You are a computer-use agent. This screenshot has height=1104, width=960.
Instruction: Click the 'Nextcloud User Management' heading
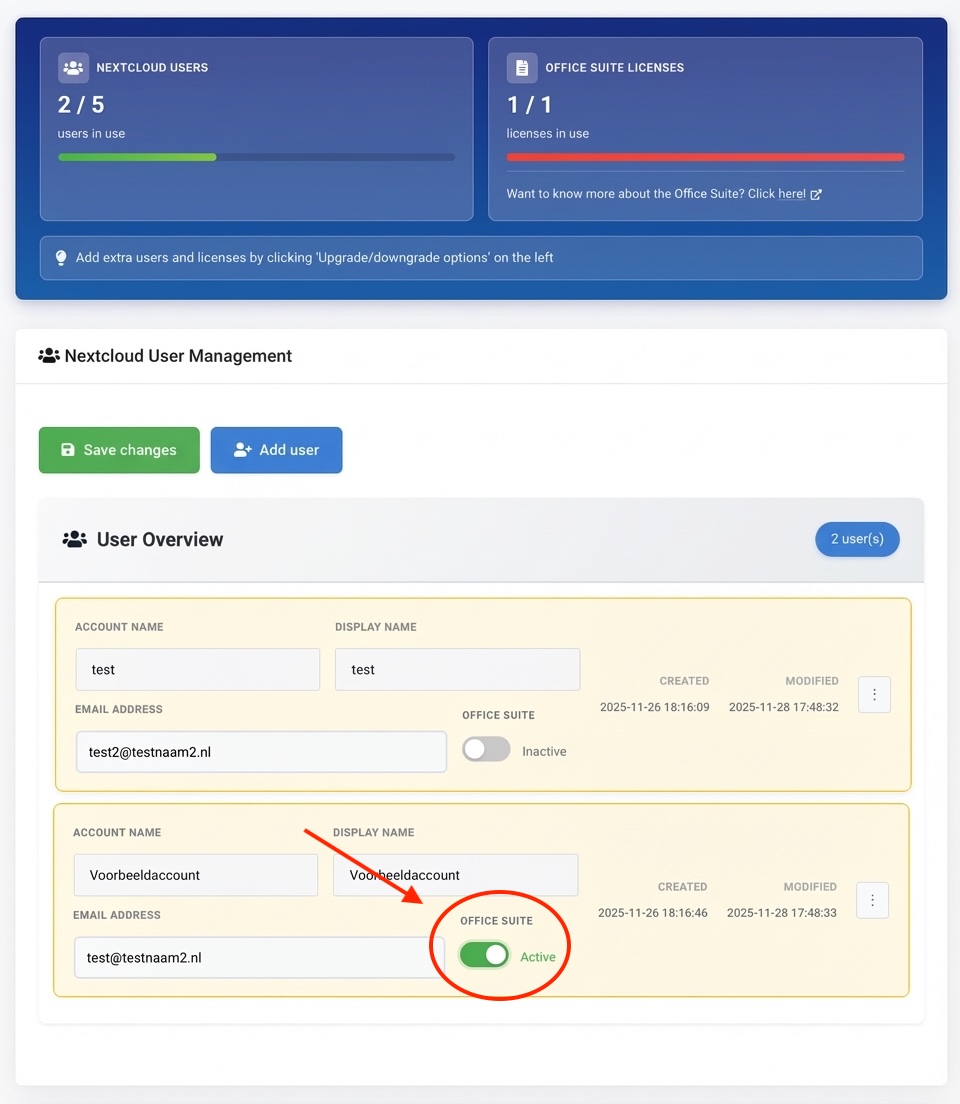pyautogui.click(x=177, y=356)
